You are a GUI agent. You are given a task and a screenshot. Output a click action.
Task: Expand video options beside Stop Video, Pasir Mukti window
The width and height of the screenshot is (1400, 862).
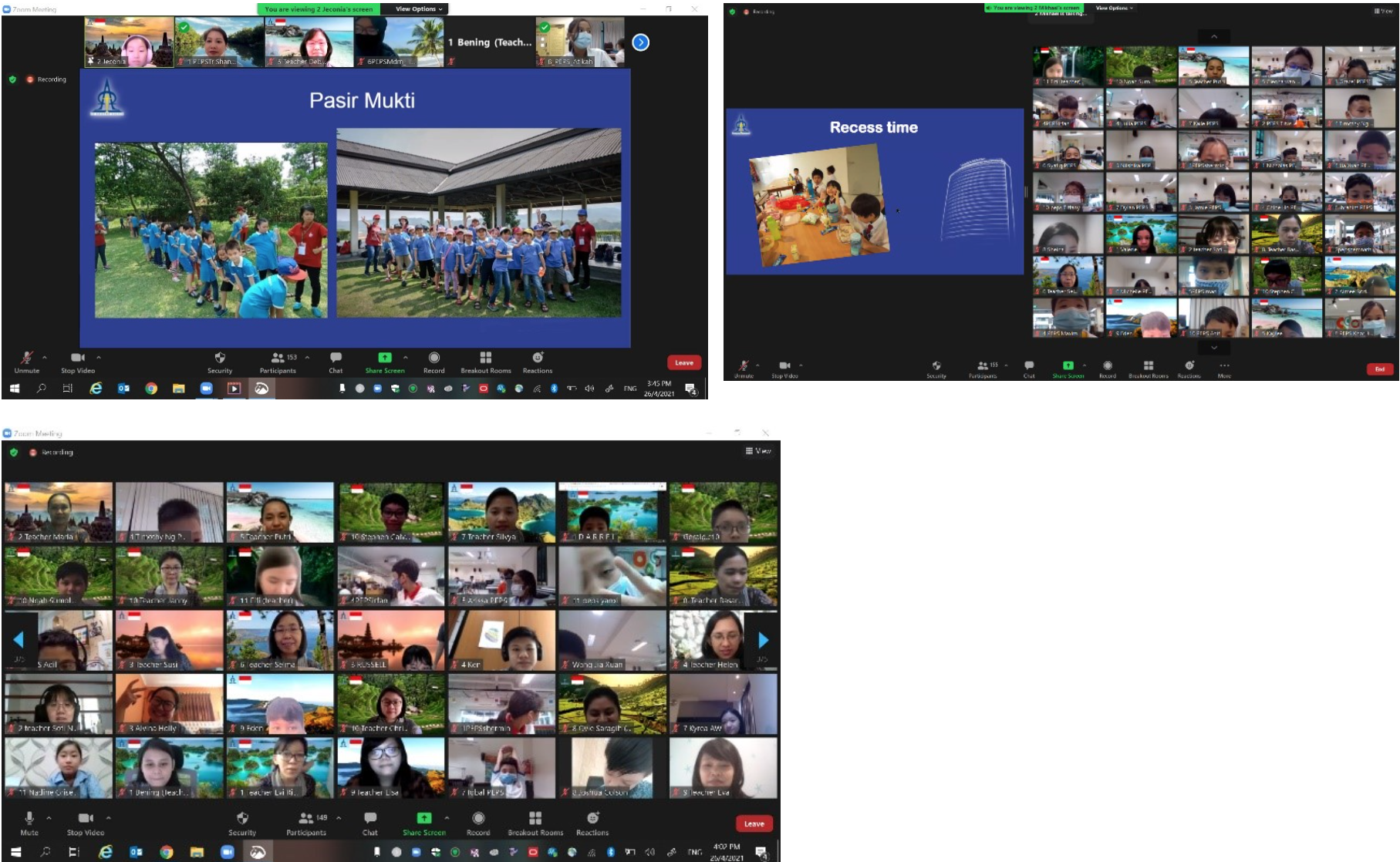point(99,357)
